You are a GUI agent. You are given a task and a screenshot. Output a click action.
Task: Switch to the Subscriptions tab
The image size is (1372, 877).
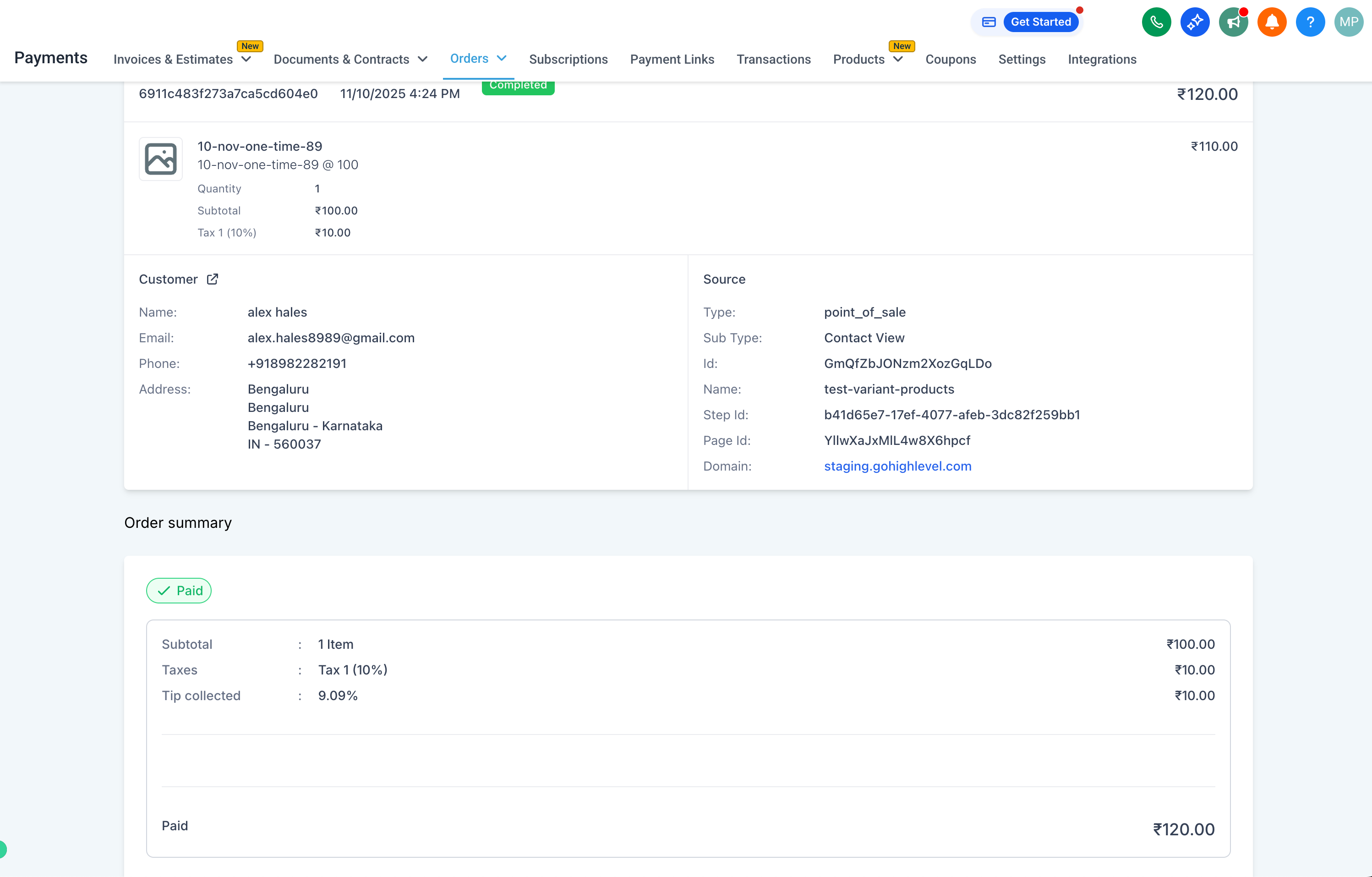568,59
